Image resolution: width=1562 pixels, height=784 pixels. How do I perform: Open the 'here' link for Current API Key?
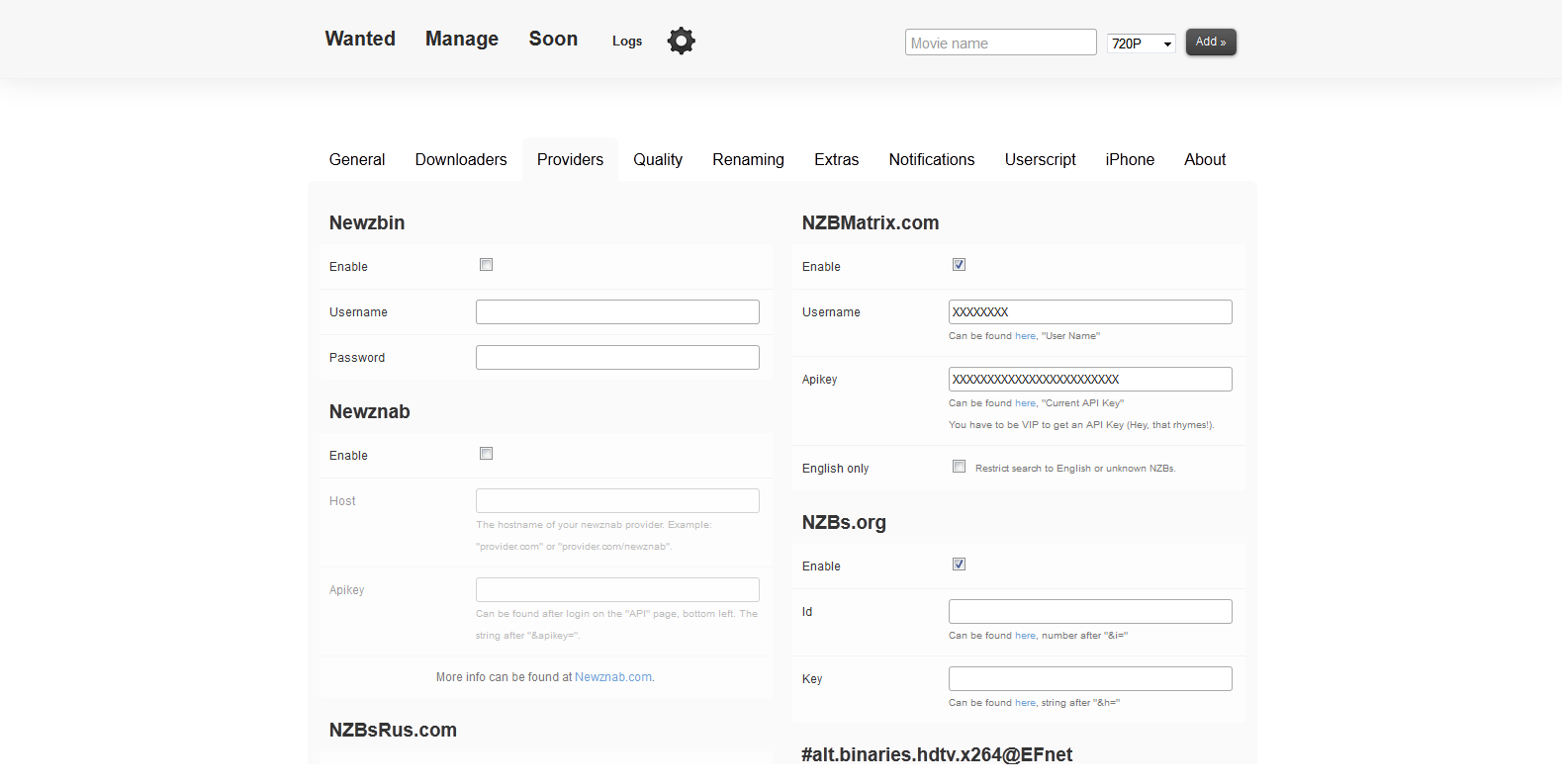1025,403
